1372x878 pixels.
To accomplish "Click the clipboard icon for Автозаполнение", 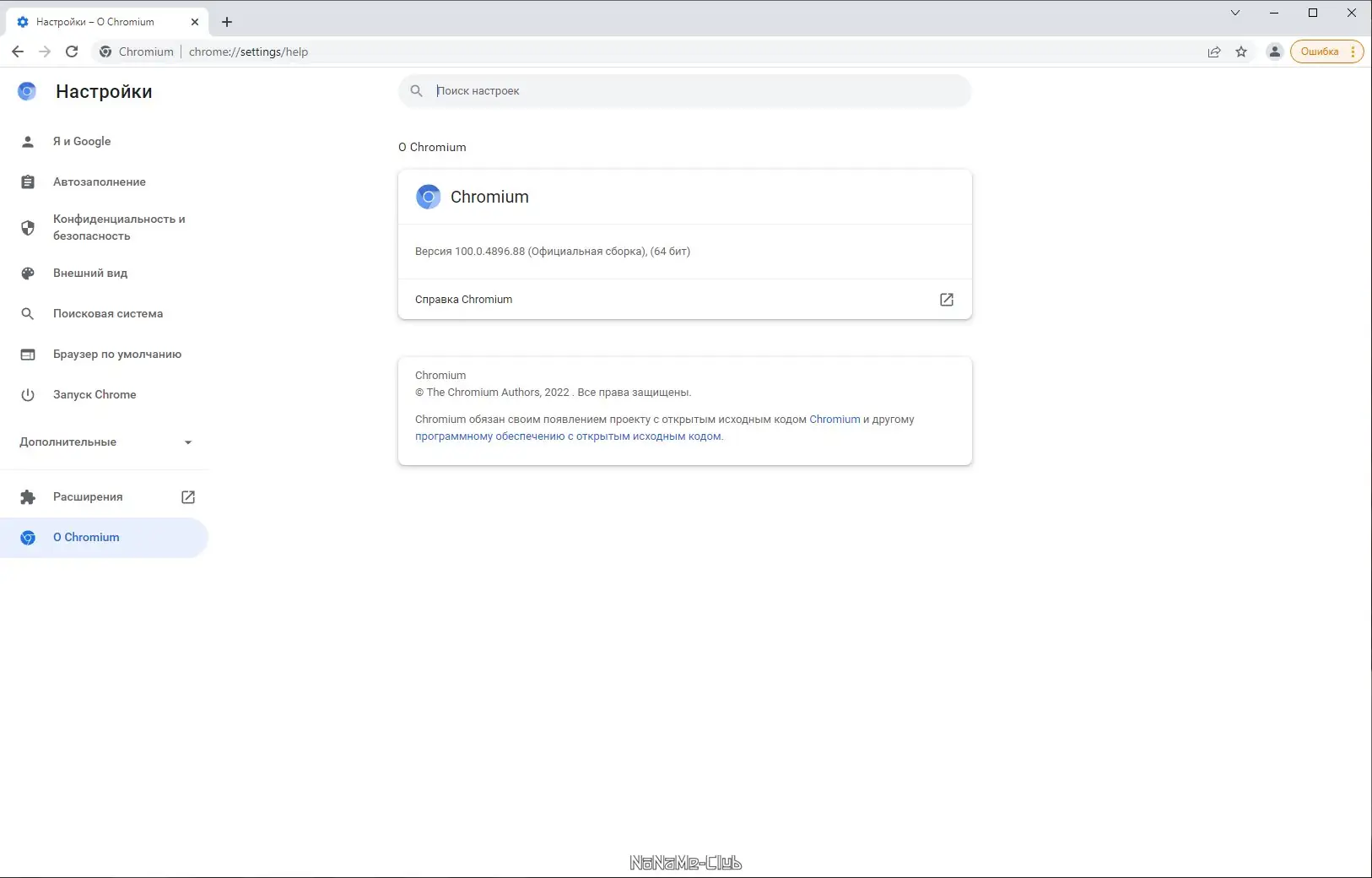I will click(x=28, y=182).
